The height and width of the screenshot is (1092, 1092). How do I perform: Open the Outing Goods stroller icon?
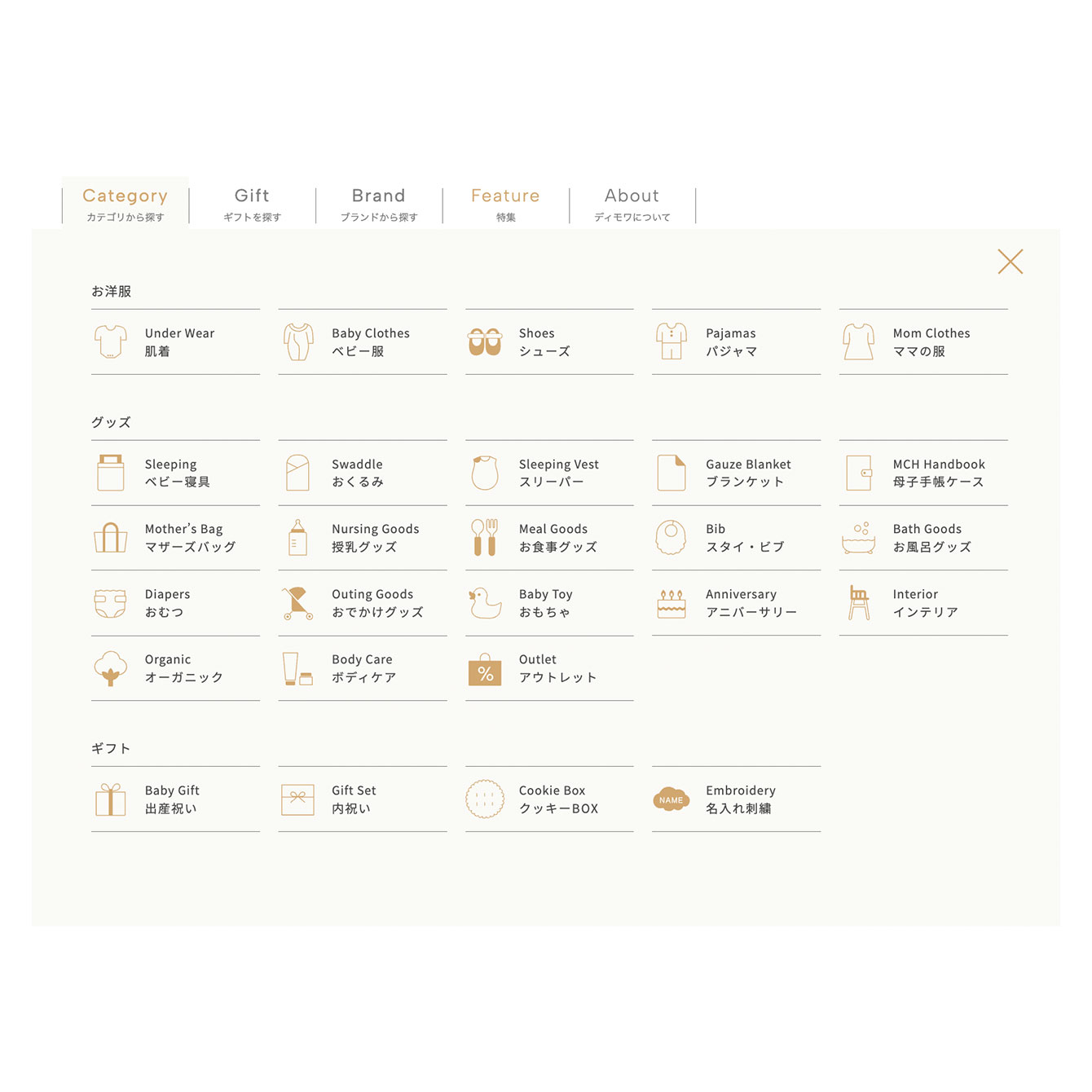(297, 604)
